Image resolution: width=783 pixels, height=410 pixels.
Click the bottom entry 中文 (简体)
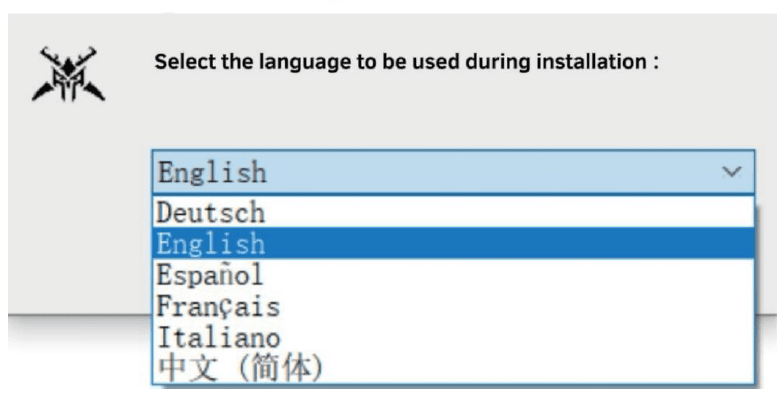(x=240, y=367)
